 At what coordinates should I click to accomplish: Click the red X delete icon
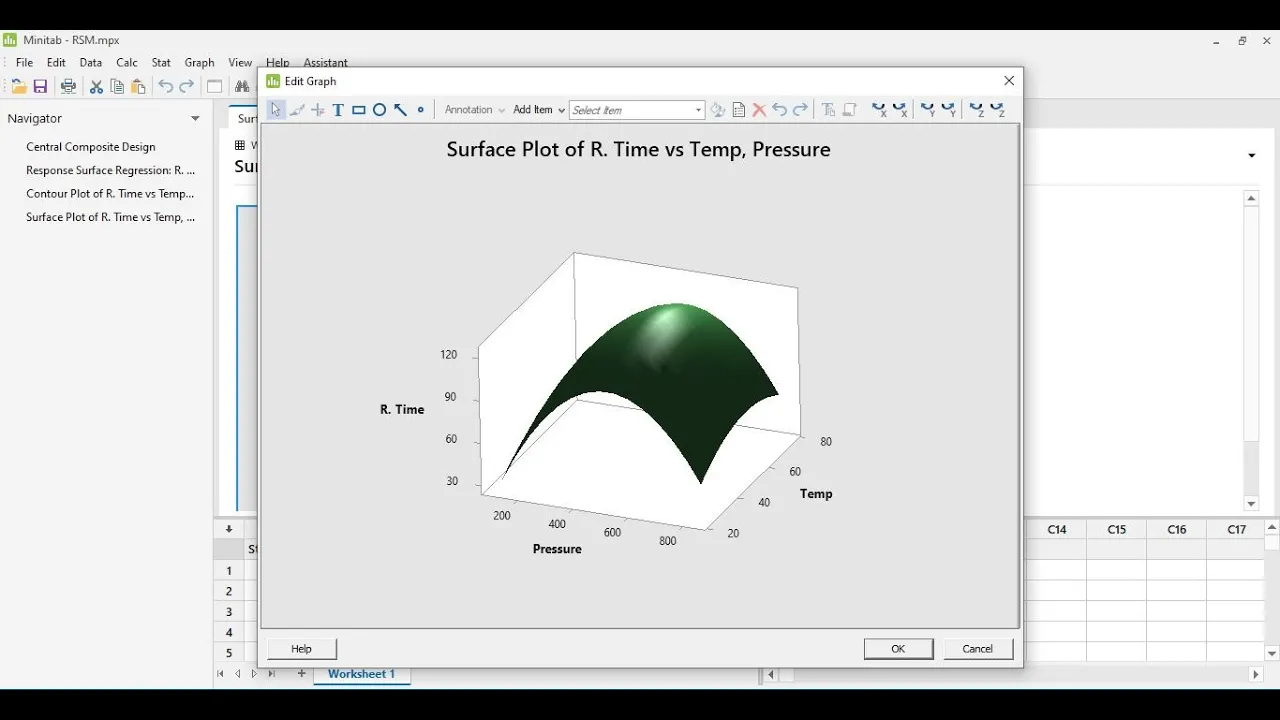[x=759, y=110]
